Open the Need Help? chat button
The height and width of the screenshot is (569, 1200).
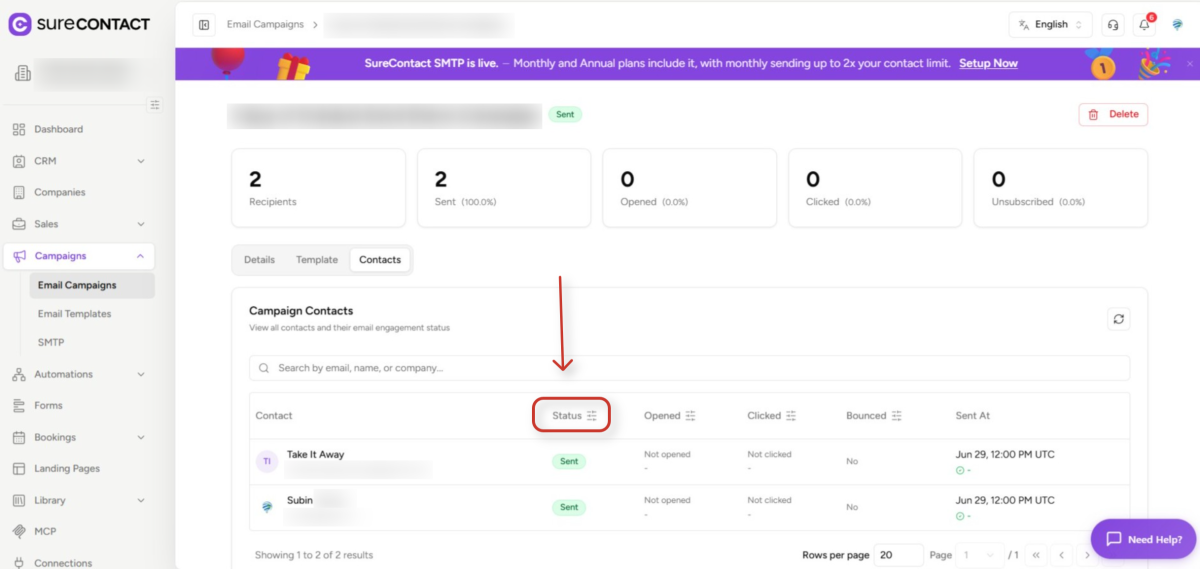(x=1143, y=539)
